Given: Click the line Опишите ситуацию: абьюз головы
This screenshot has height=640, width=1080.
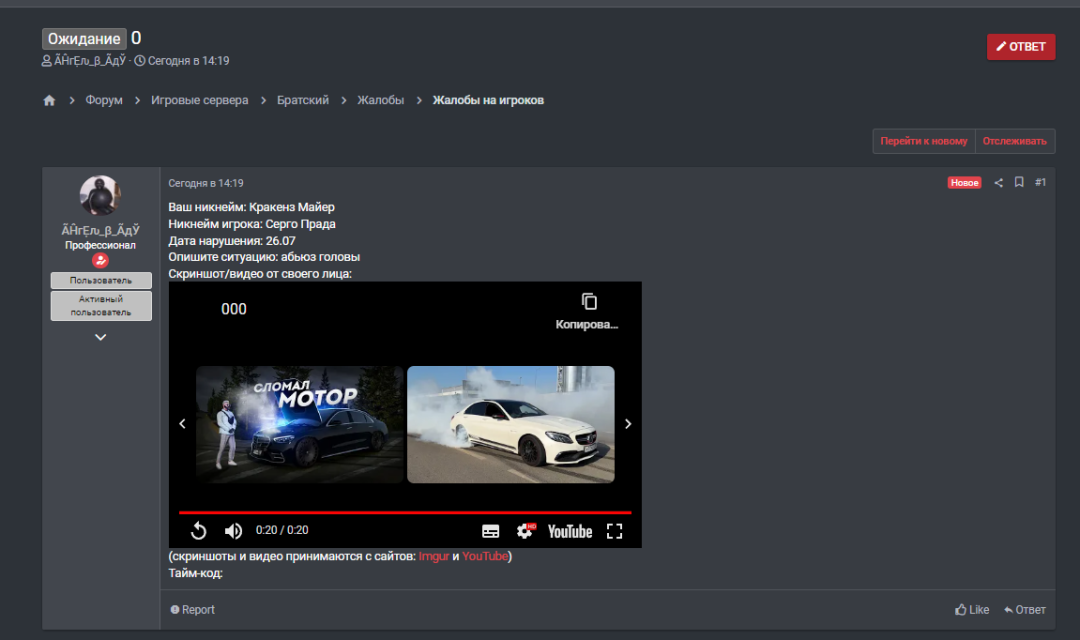Looking at the screenshot, I should coord(264,257).
